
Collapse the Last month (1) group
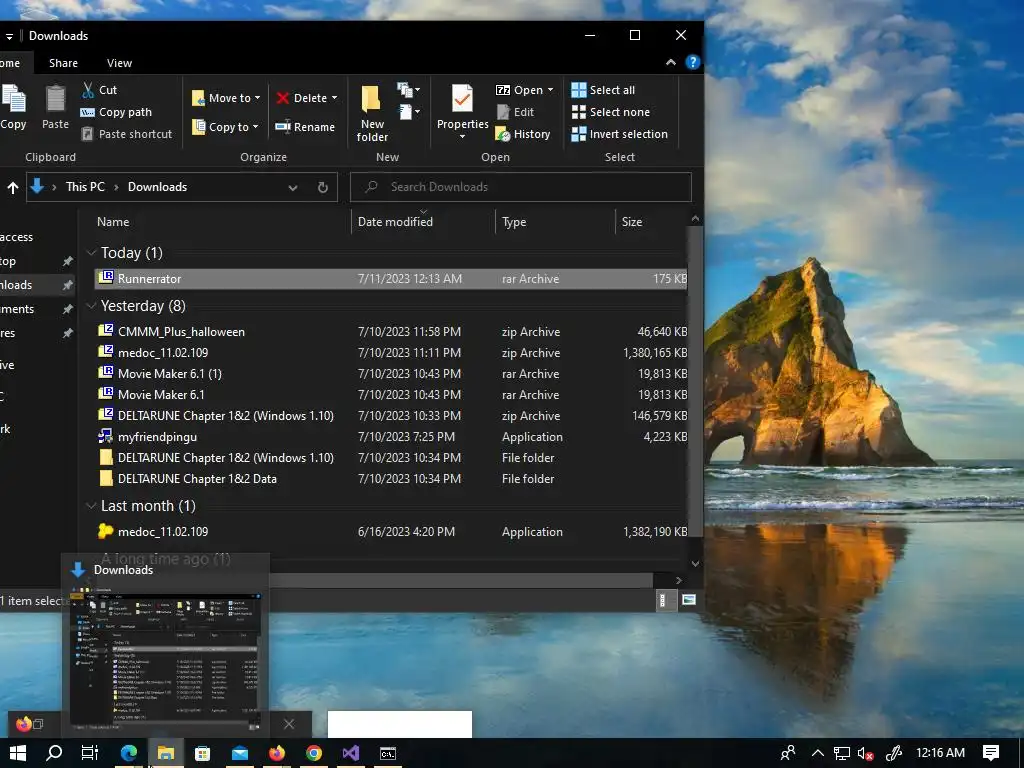coord(91,505)
